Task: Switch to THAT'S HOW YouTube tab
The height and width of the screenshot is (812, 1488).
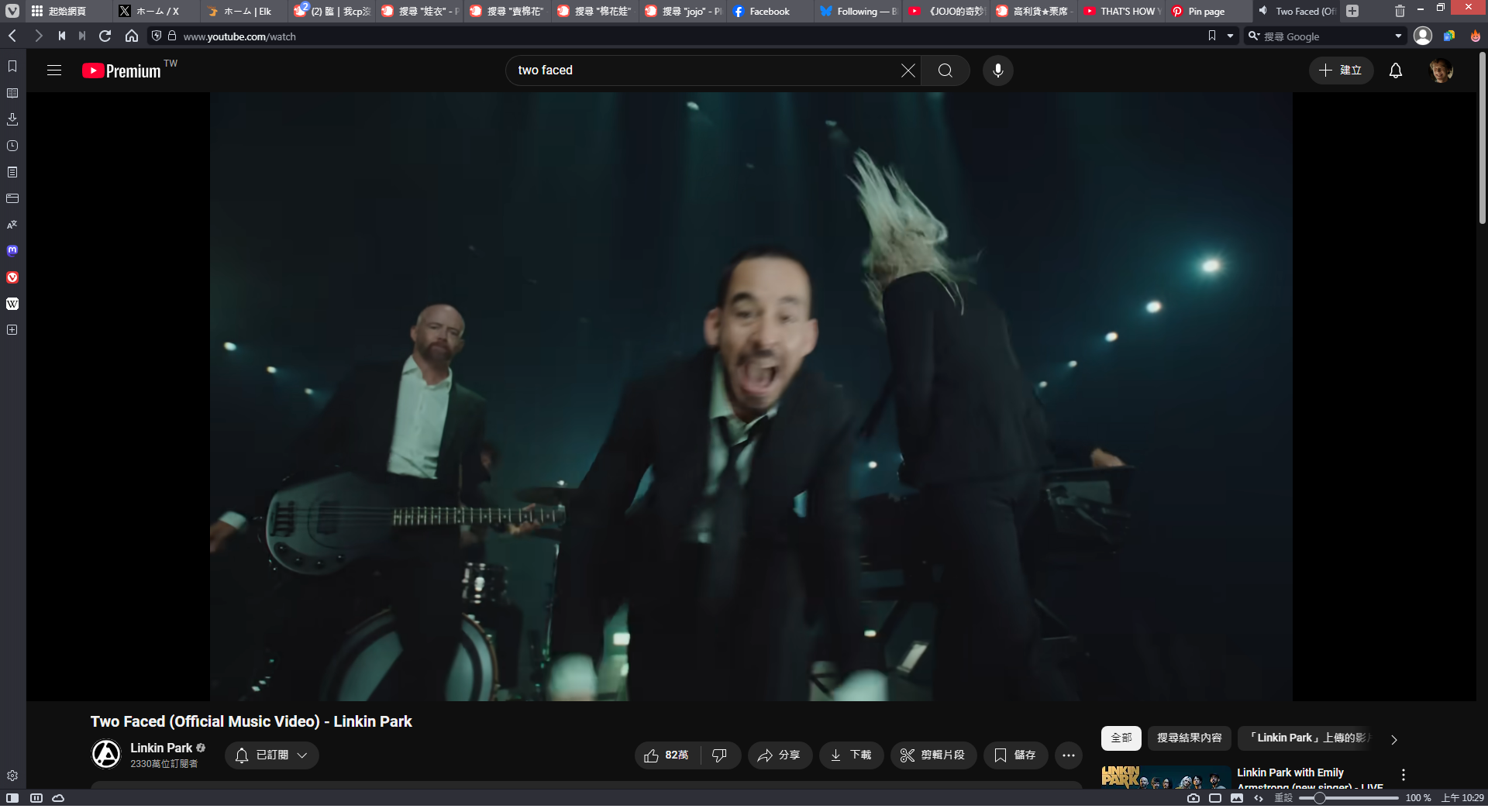Action: [x=1121, y=11]
